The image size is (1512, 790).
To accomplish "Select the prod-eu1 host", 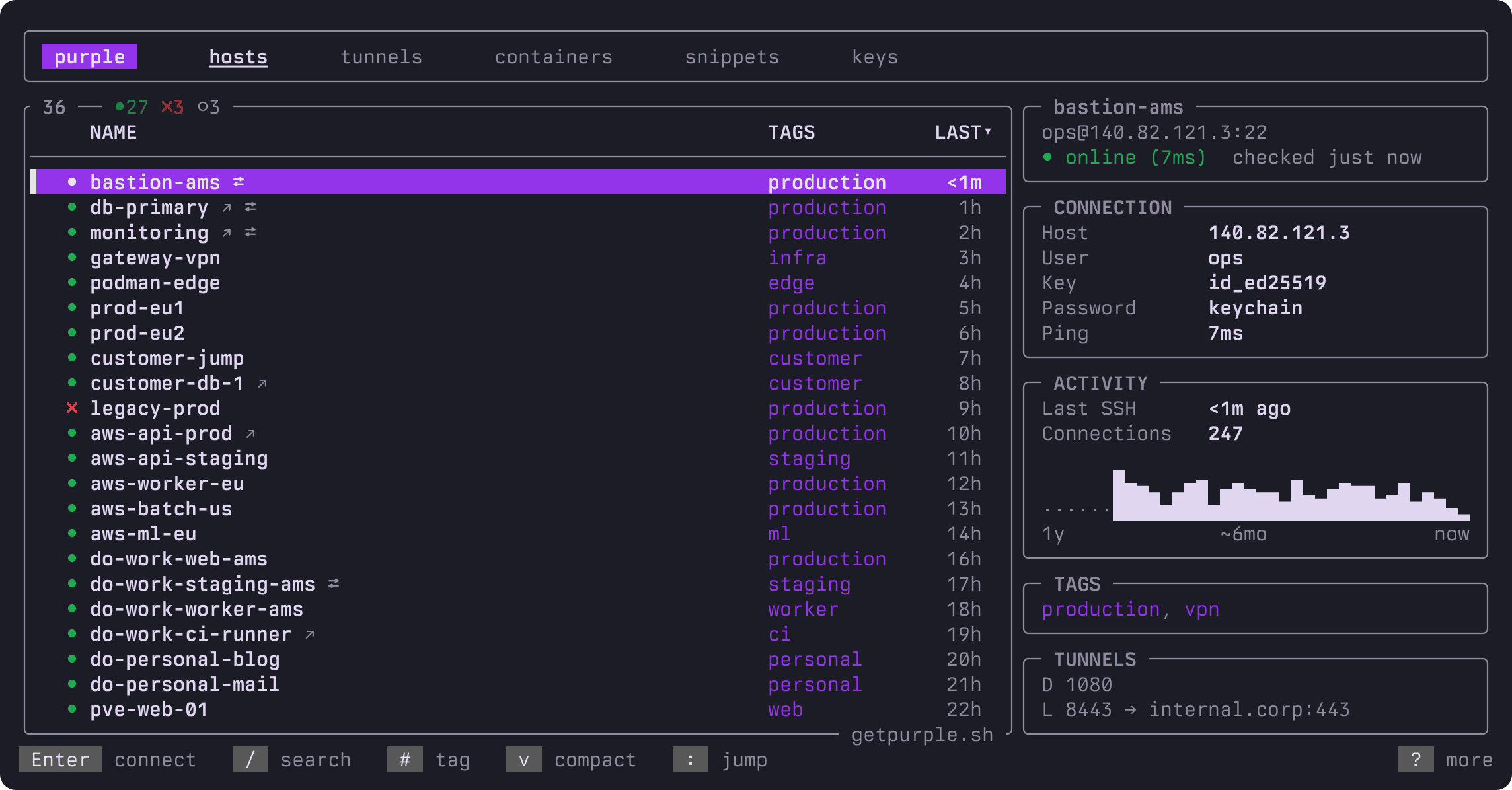I will point(518,308).
